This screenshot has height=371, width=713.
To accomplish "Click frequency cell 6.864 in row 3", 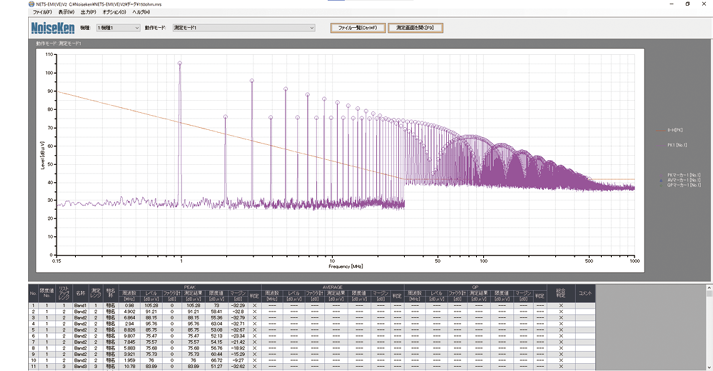I will point(130,317).
